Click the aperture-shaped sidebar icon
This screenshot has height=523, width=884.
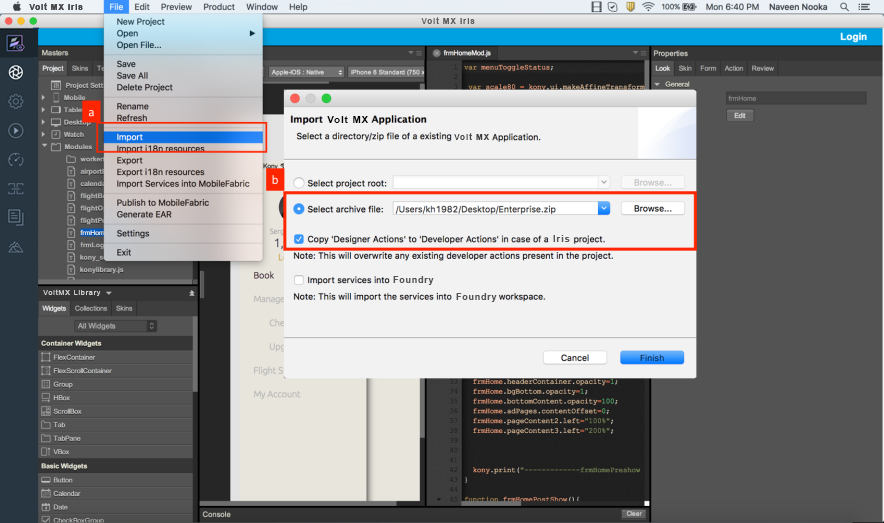point(16,72)
